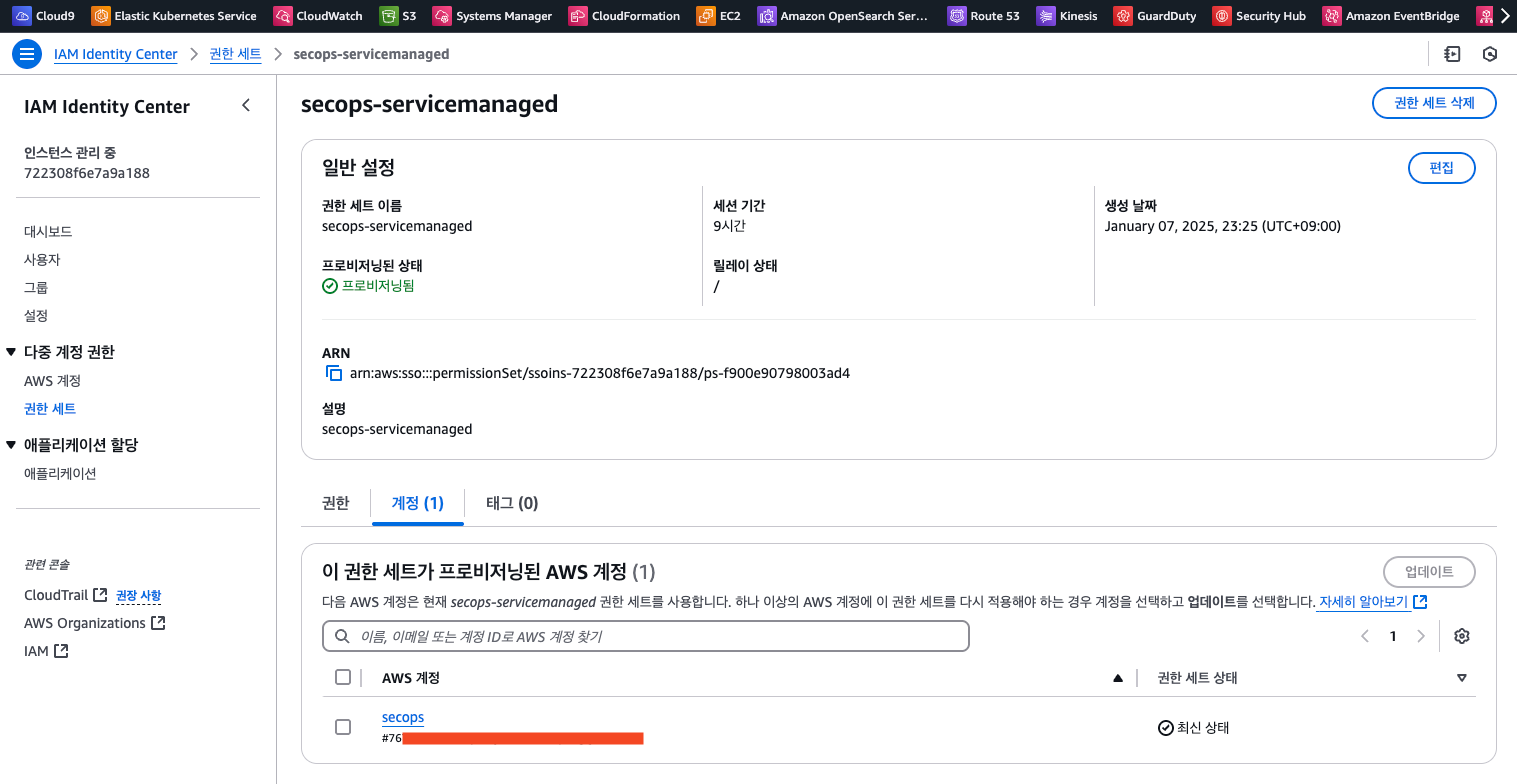Open the side panel icon in header
The image size is (1517, 784).
pyautogui.click(x=1452, y=54)
